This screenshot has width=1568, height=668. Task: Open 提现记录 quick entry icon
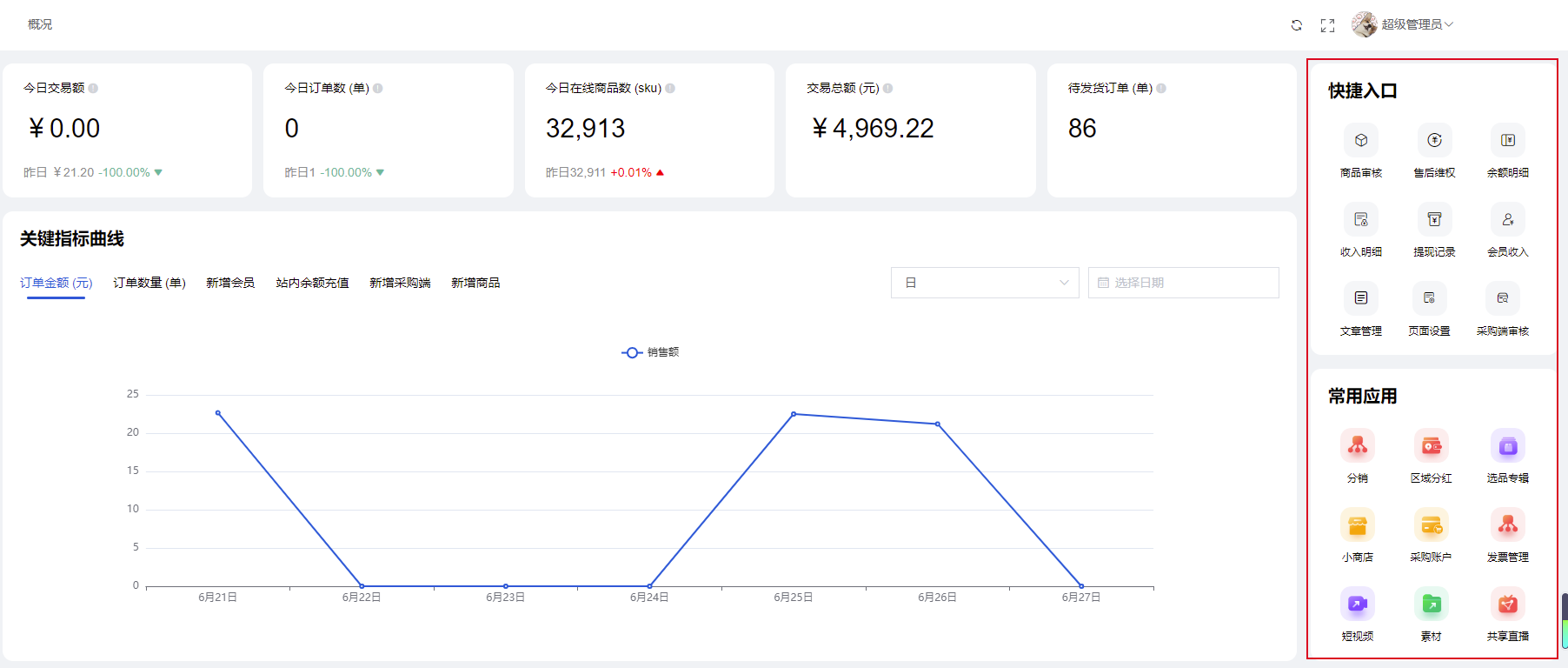[x=1434, y=220]
